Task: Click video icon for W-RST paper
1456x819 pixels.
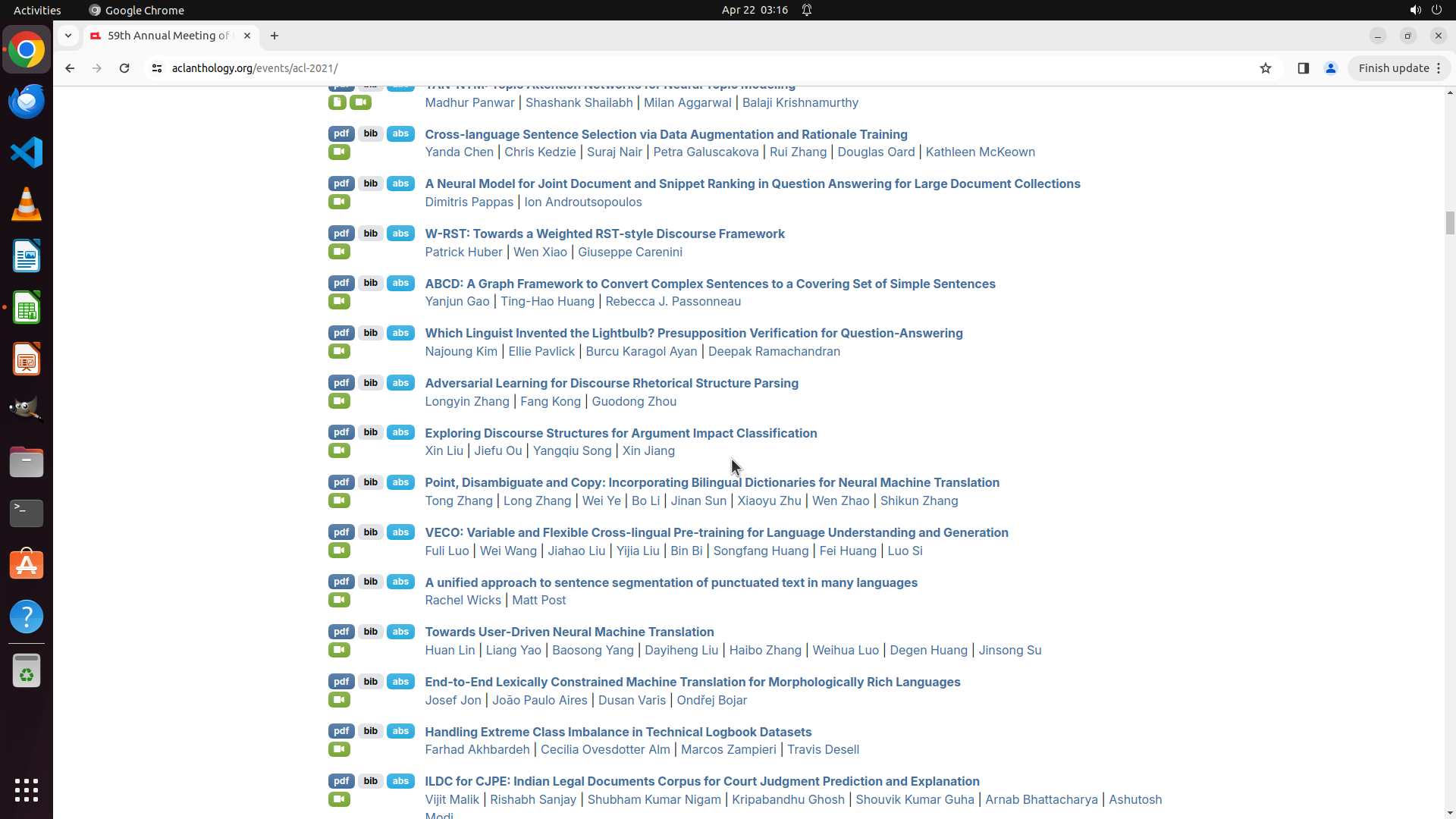Action: tap(339, 252)
